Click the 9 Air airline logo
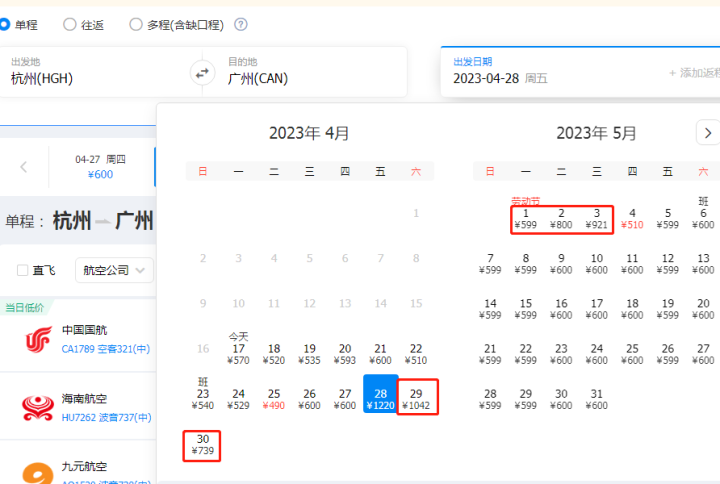This screenshot has height=484, width=720. (38, 471)
